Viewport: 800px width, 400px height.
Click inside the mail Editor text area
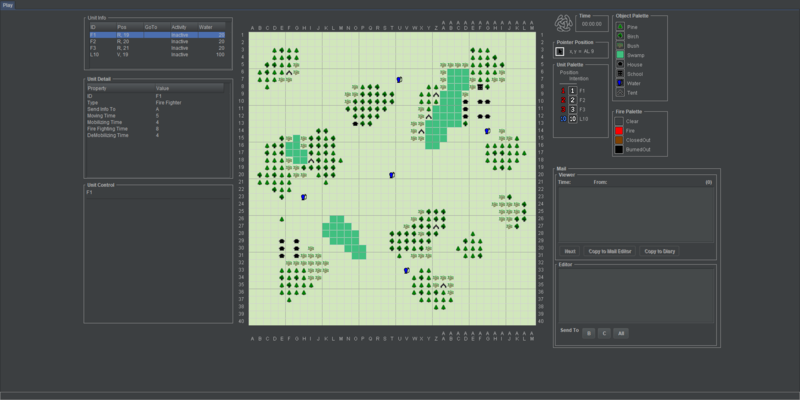click(635, 295)
